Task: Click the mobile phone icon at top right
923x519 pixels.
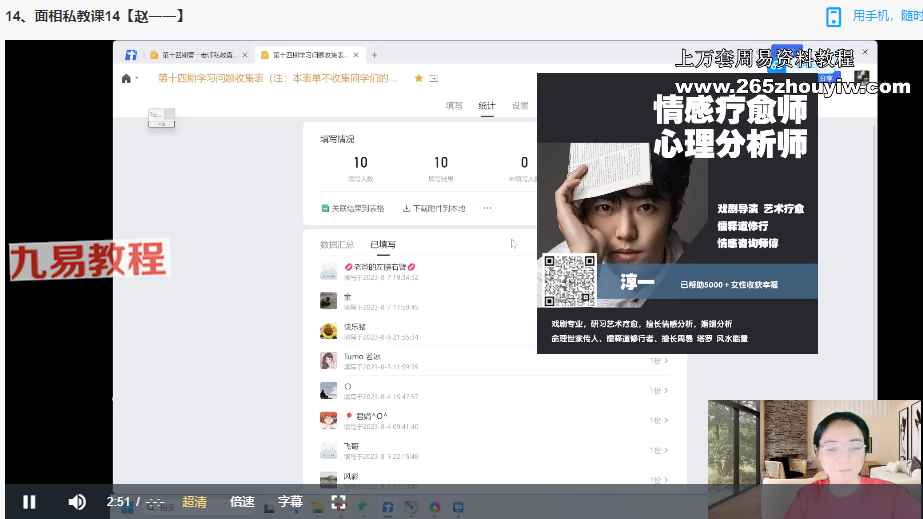Action: coord(833,16)
